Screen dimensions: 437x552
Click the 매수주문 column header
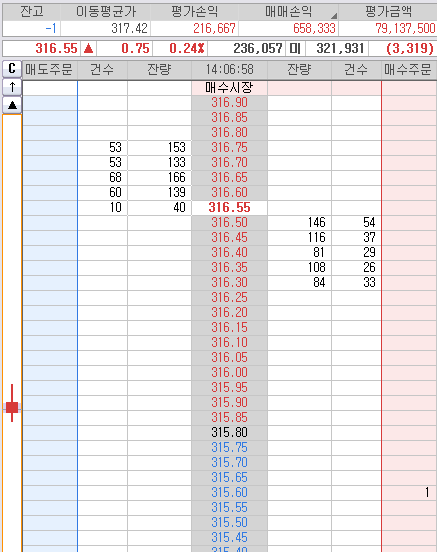[409, 69]
